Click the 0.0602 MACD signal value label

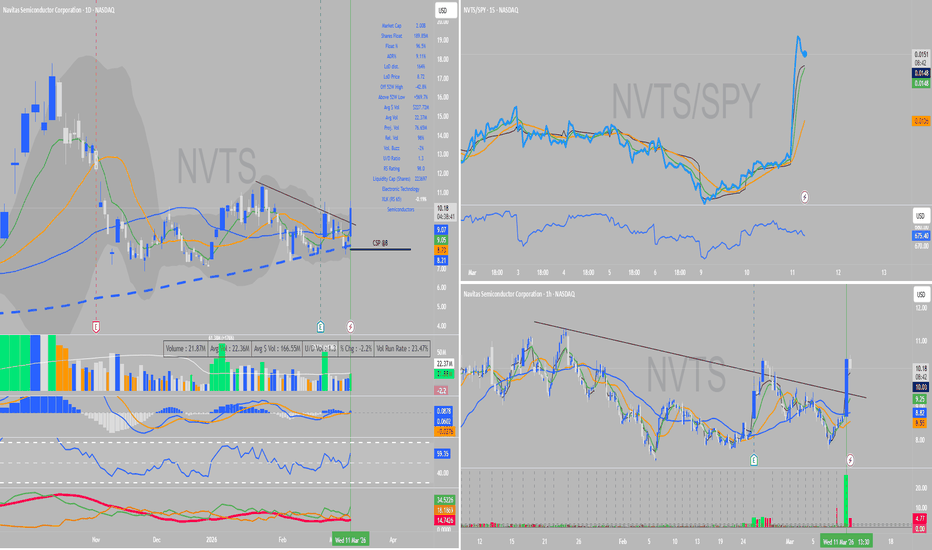pyautogui.click(x=444, y=421)
